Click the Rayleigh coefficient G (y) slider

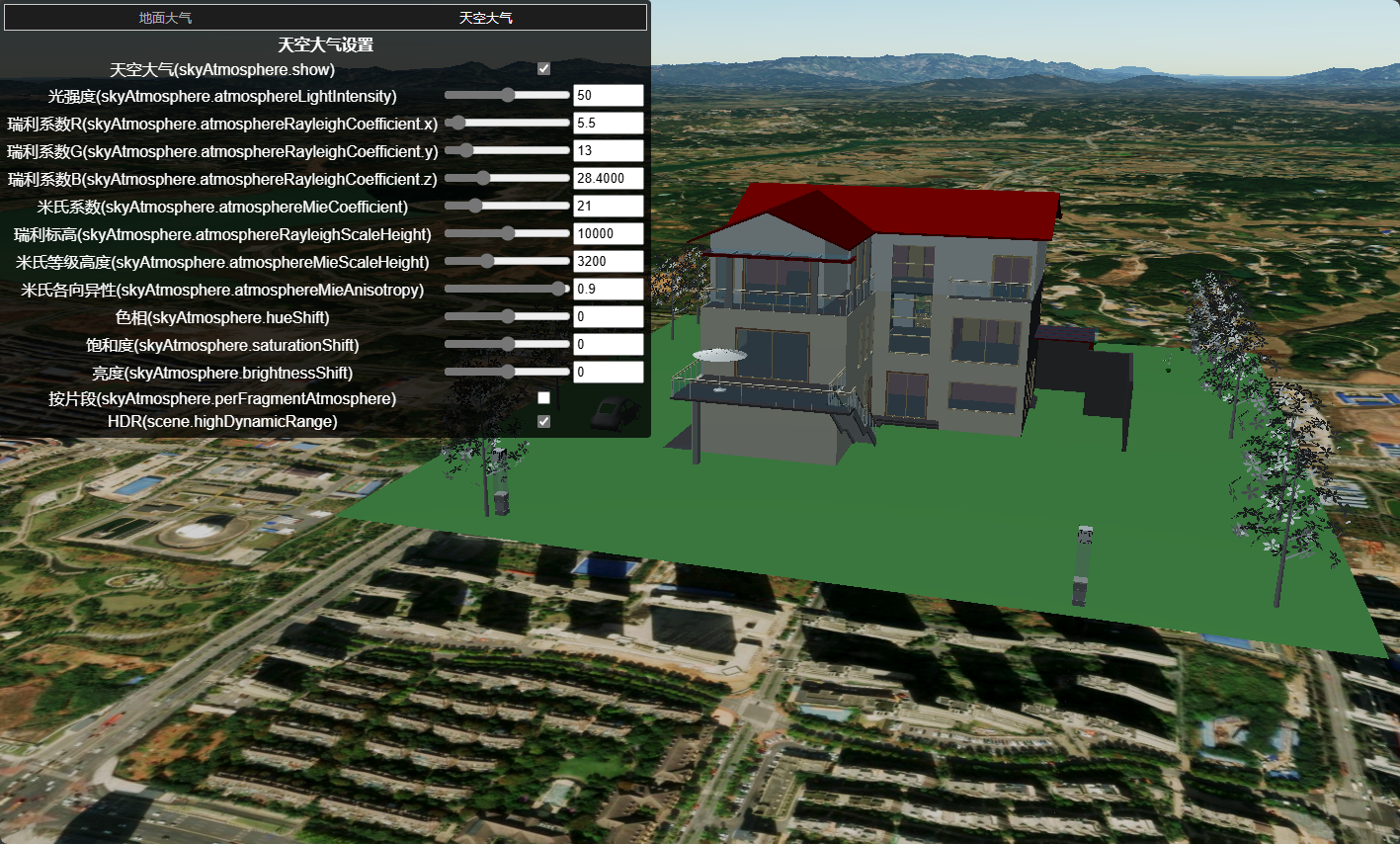507,150
